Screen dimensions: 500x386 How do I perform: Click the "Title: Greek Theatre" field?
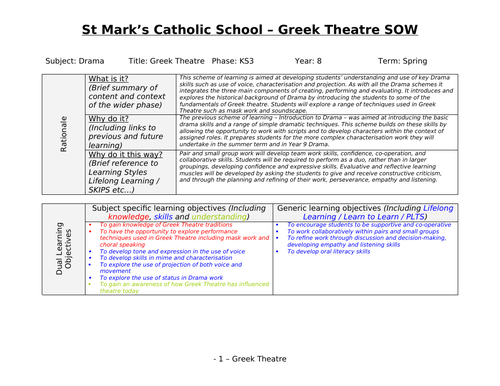[x=166, y=61]
